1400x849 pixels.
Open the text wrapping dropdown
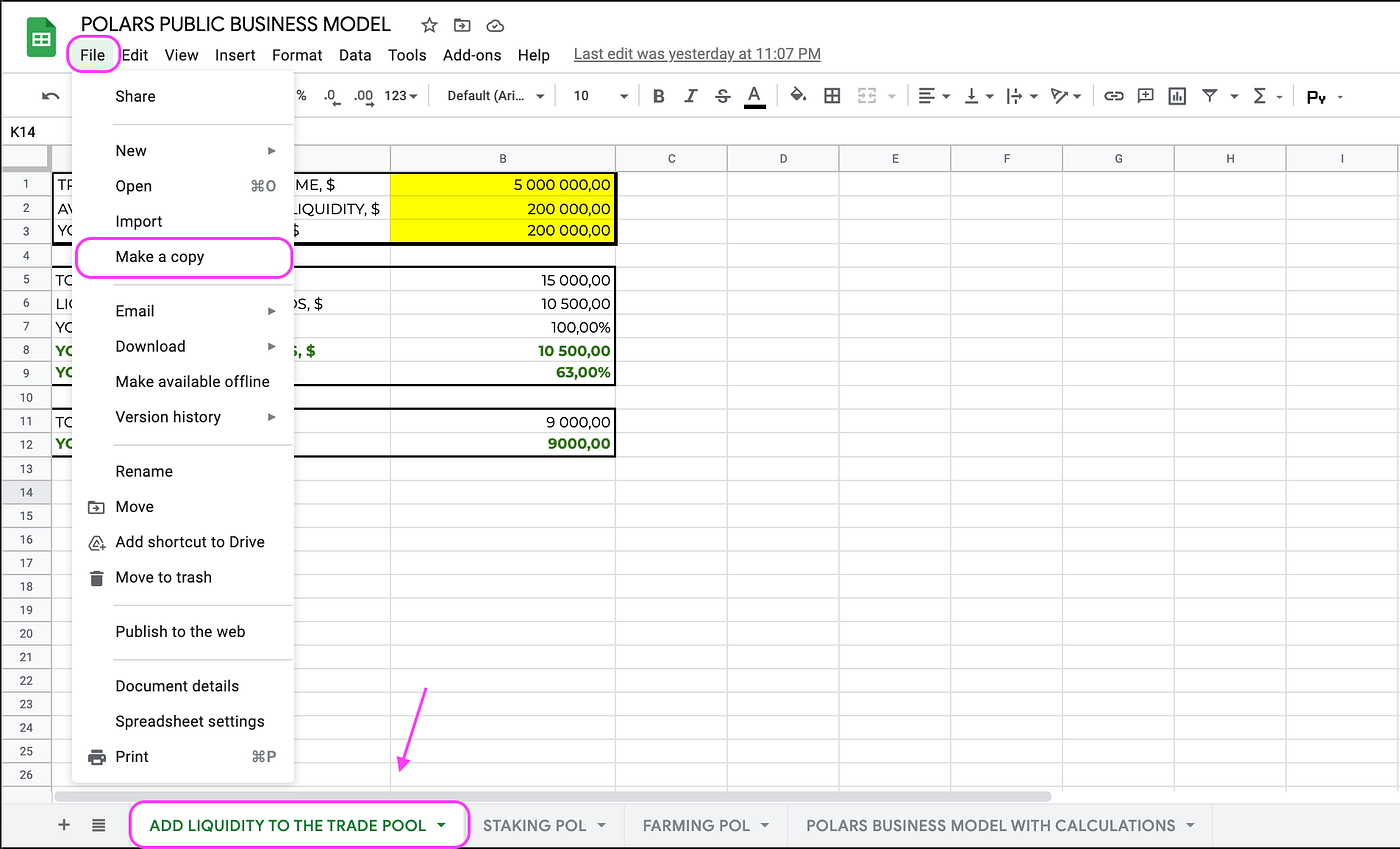pyautogui.click(x=1023, y=96)
